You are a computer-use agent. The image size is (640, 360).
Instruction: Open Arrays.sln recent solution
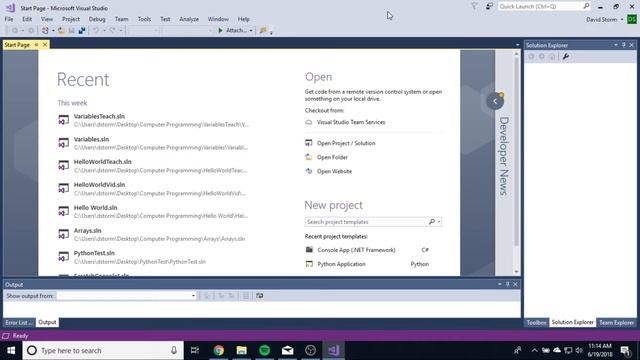153,235
